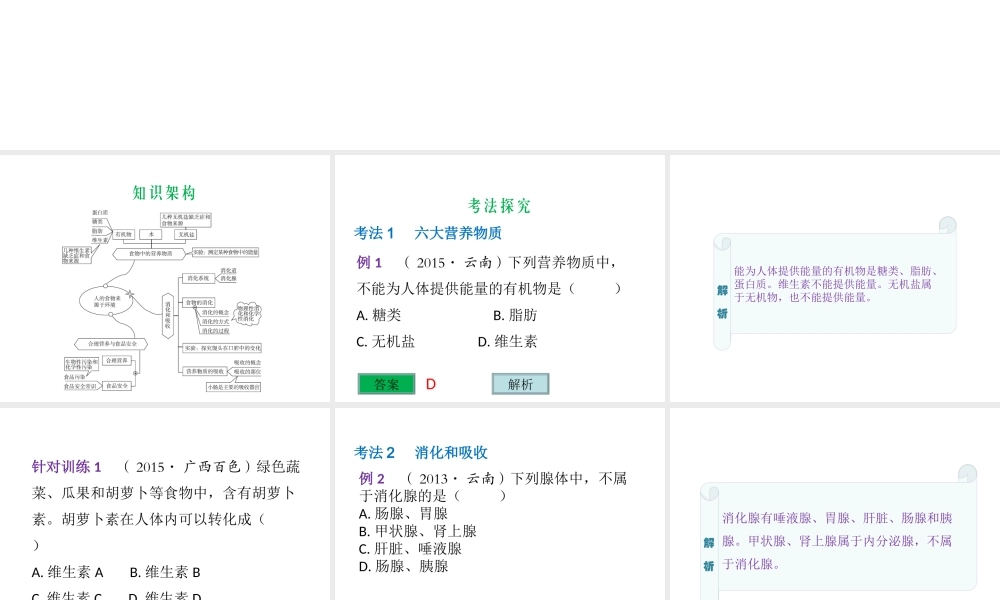Click the 针对训练 question text about 胡萝卜素
Screen dimensions: 1000x600
coord(166,506)
